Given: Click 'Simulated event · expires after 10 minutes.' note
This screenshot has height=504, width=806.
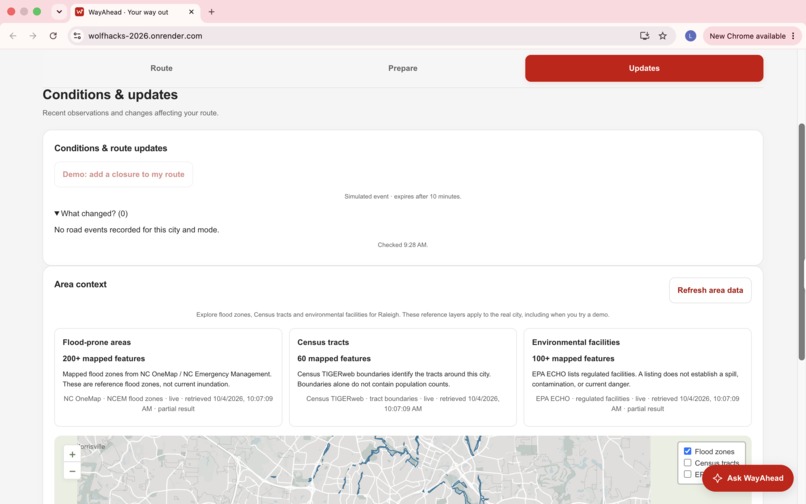Looking at the screenshot, I should [x=402, y=196].
